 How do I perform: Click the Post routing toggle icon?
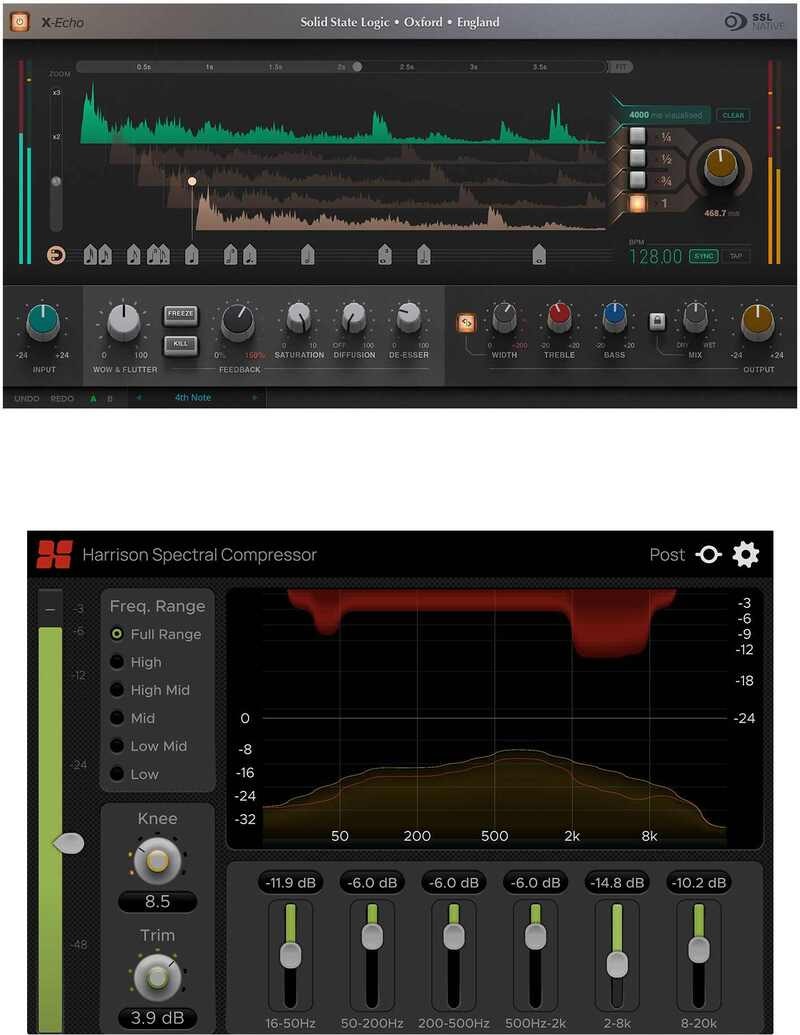point(708,554)
